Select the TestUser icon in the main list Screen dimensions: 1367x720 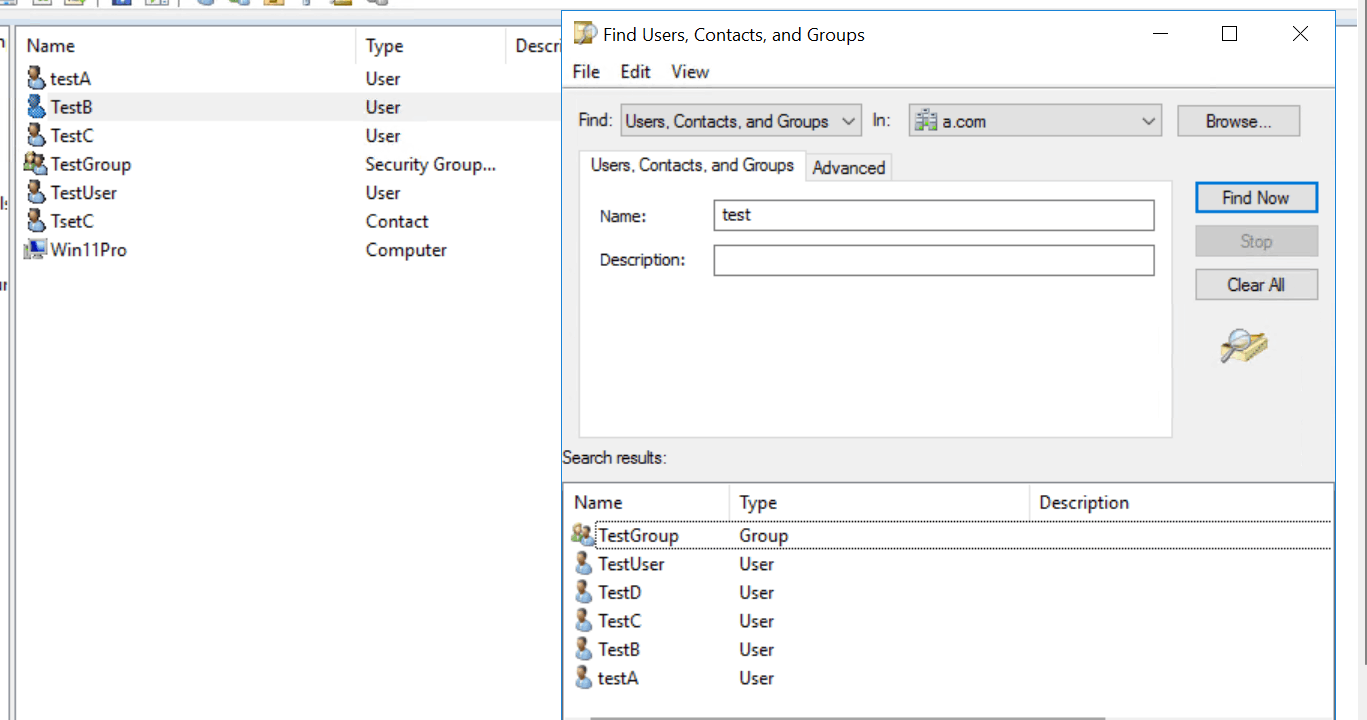(36, 192)
